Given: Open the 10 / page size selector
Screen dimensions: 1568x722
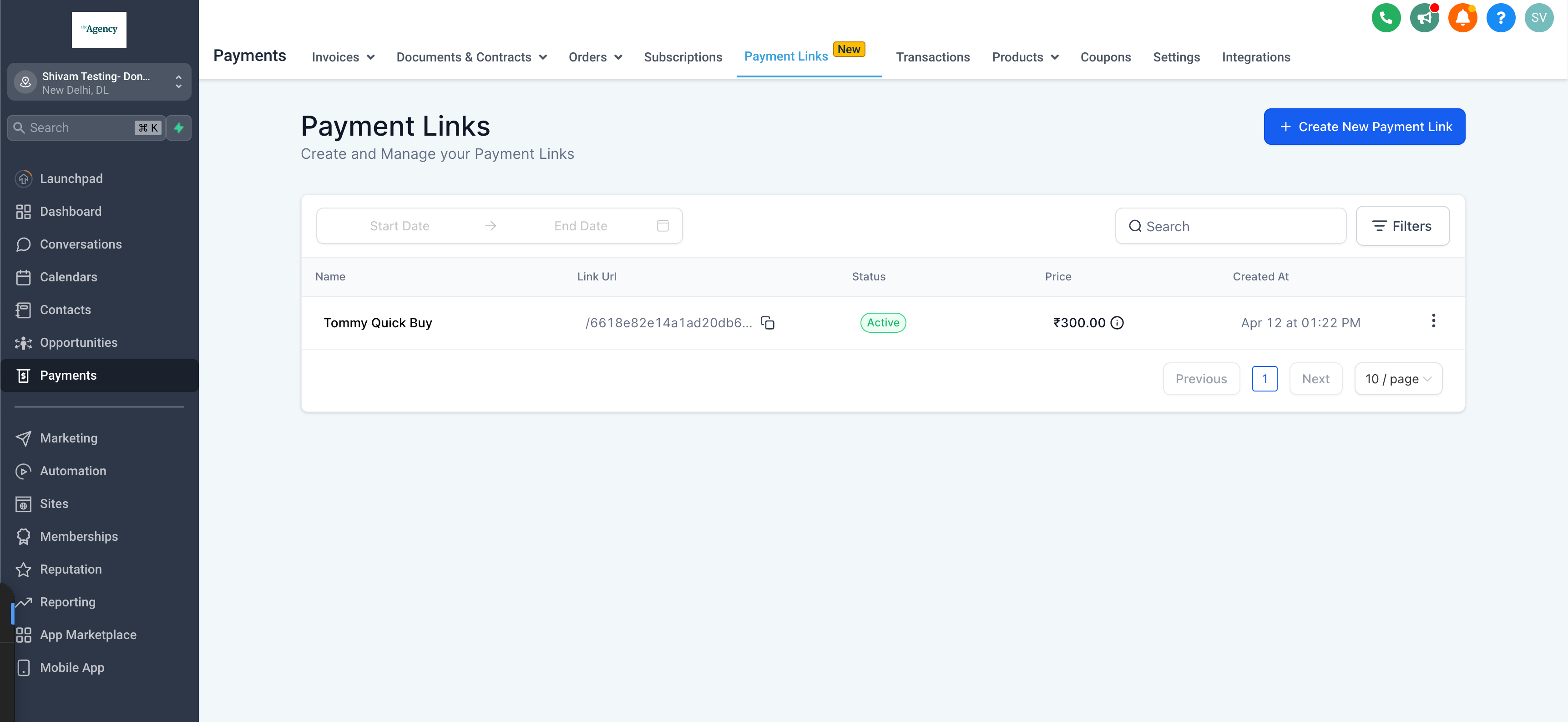Looking at the screenshot, I should pyautogui.click(x=1397, y=379).
